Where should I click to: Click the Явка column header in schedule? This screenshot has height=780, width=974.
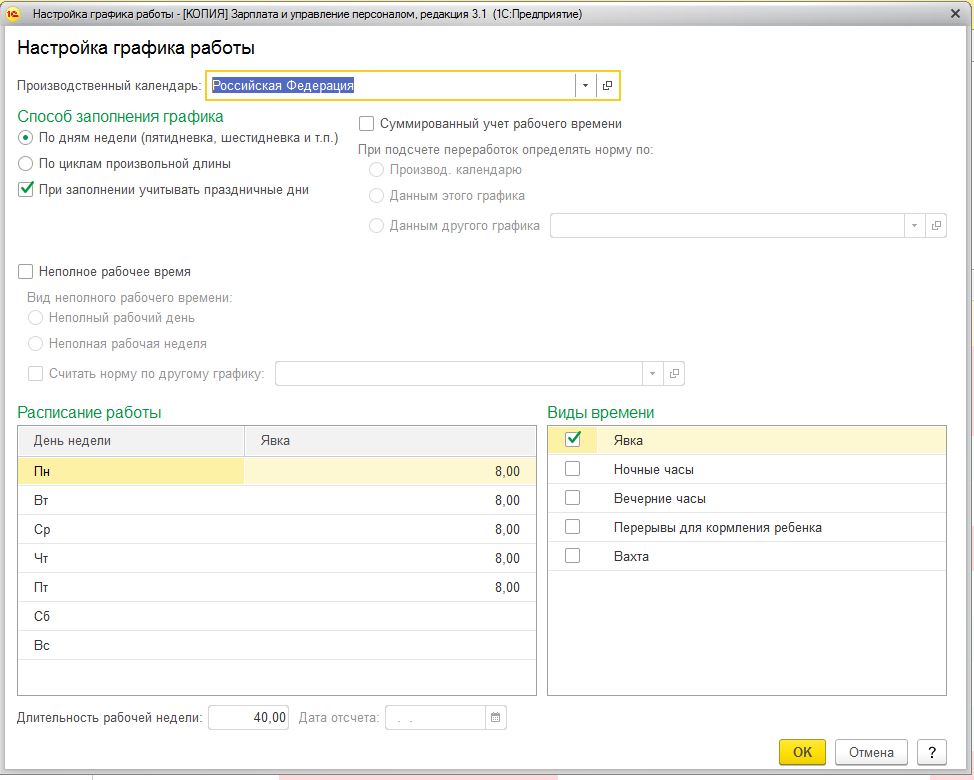(x=390, y=441)
